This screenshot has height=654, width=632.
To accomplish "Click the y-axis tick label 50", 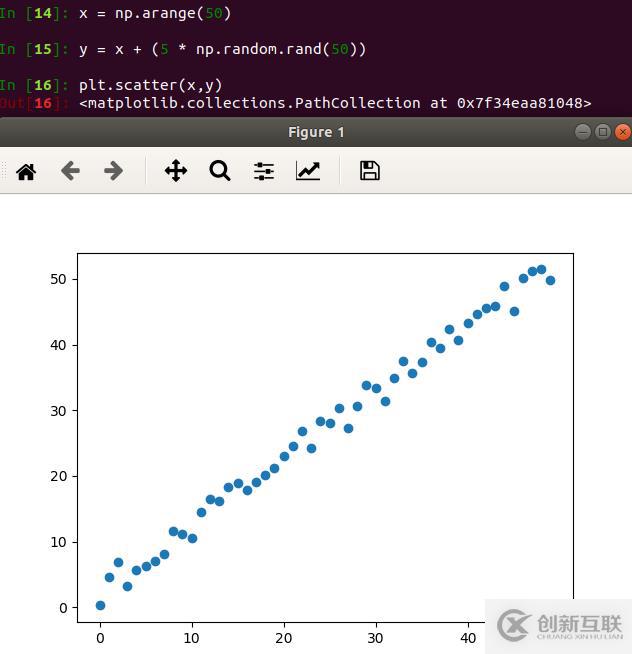I will pos(58,279).
